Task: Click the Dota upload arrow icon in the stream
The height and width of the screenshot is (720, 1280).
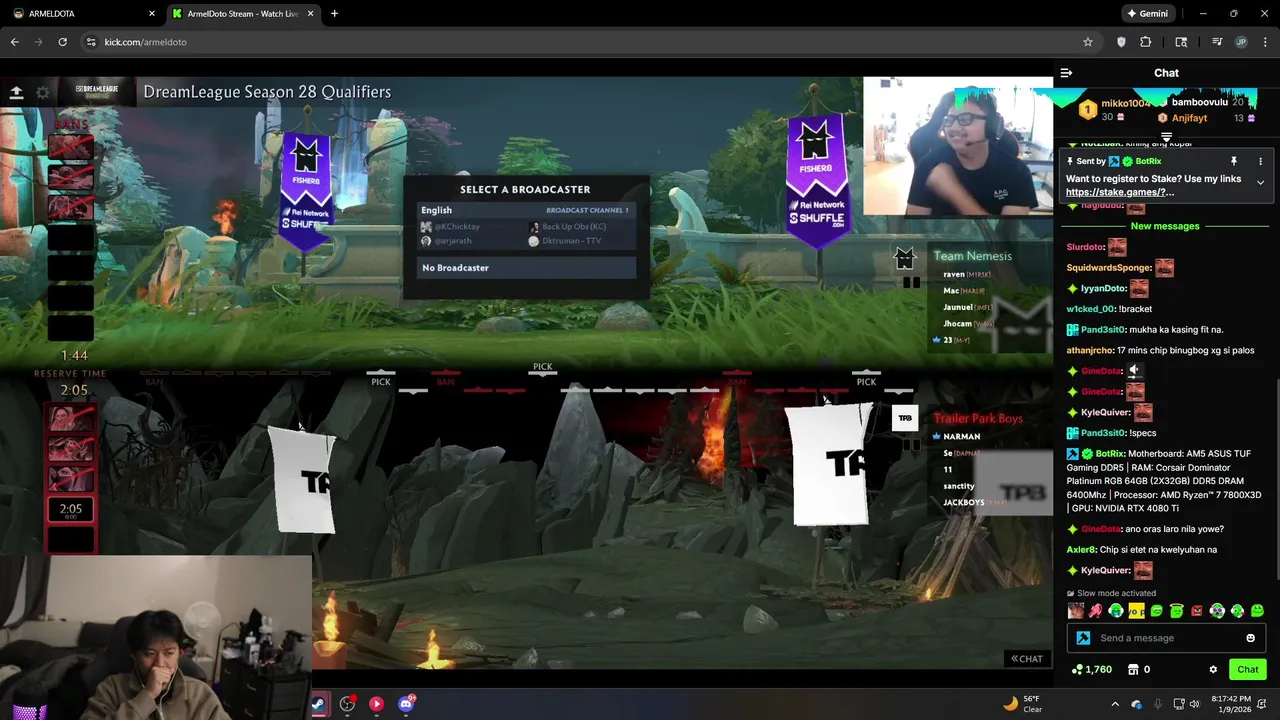Action: 16,92
